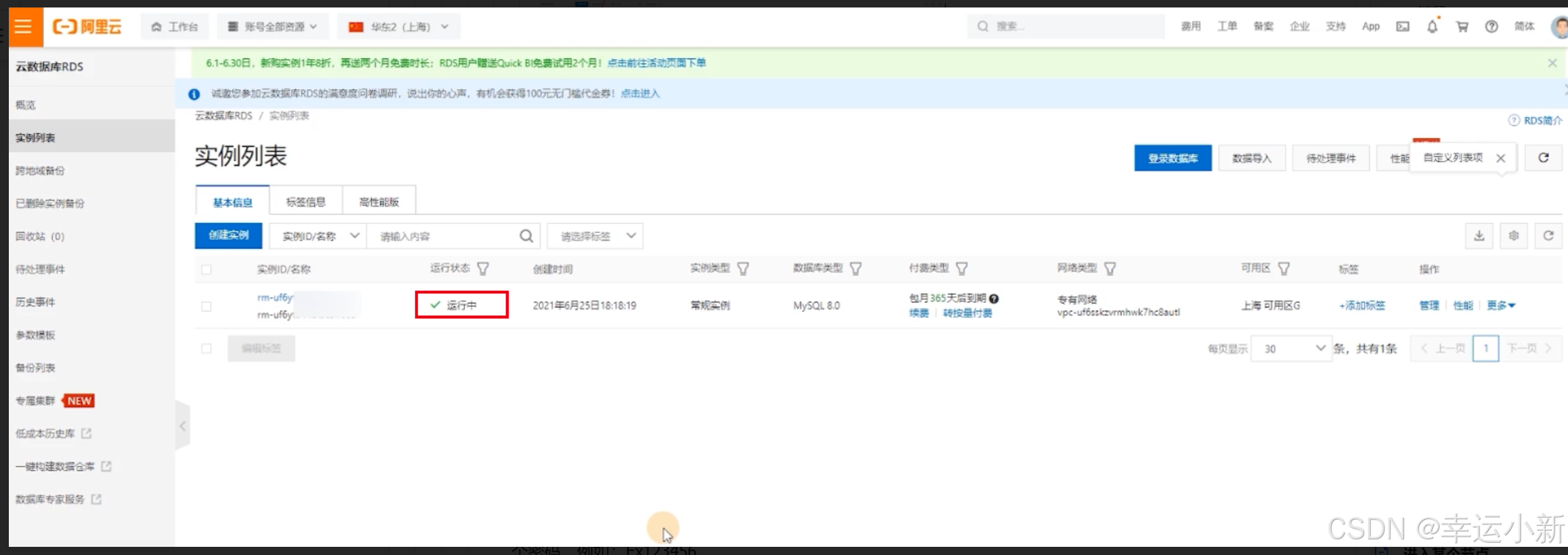Export instance list with download icon
Image resolution: width=1568 pixels, height=555 pixels.
click(x=1479, y=236)
